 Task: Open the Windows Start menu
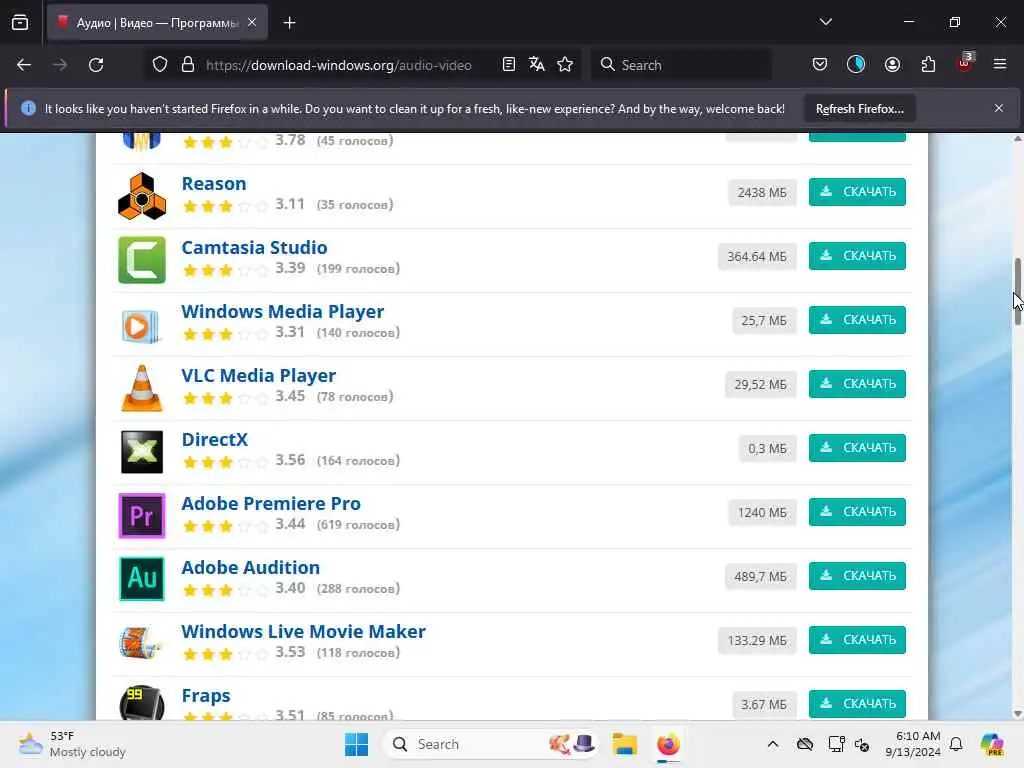tap(356, 744)
